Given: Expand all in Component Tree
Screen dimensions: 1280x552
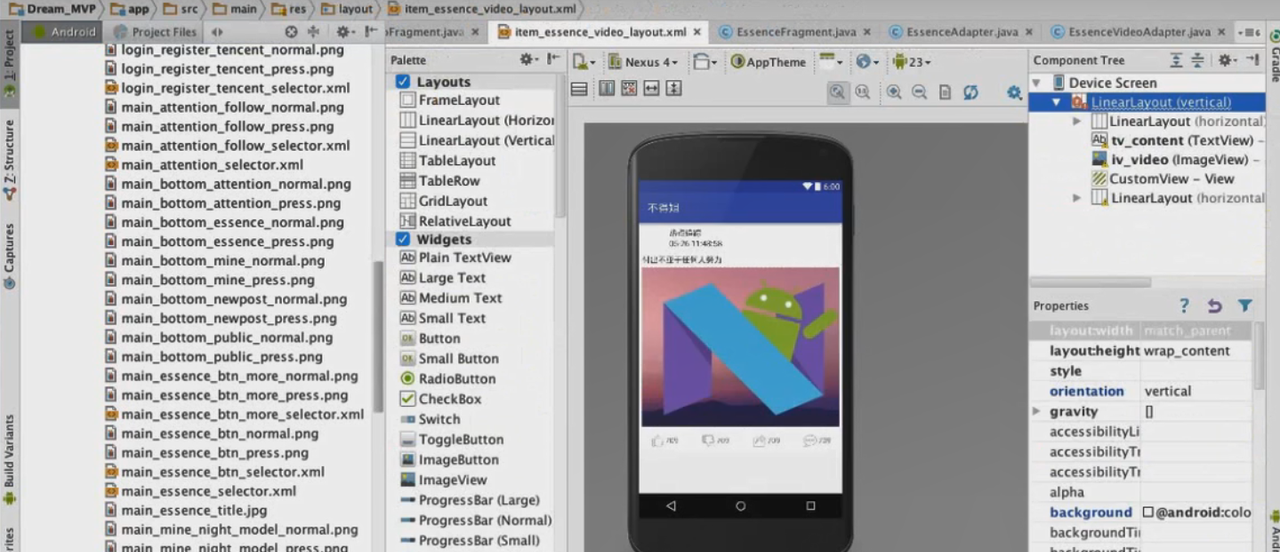Looking at the screenshot, I should tap(1176, 61).
